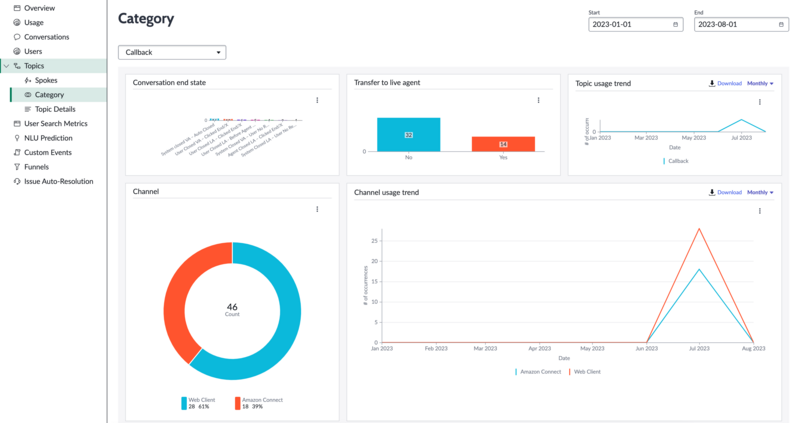Click the Overview sidebar icon
This screenshot has height=423, width=800.
tap(17, 8)
